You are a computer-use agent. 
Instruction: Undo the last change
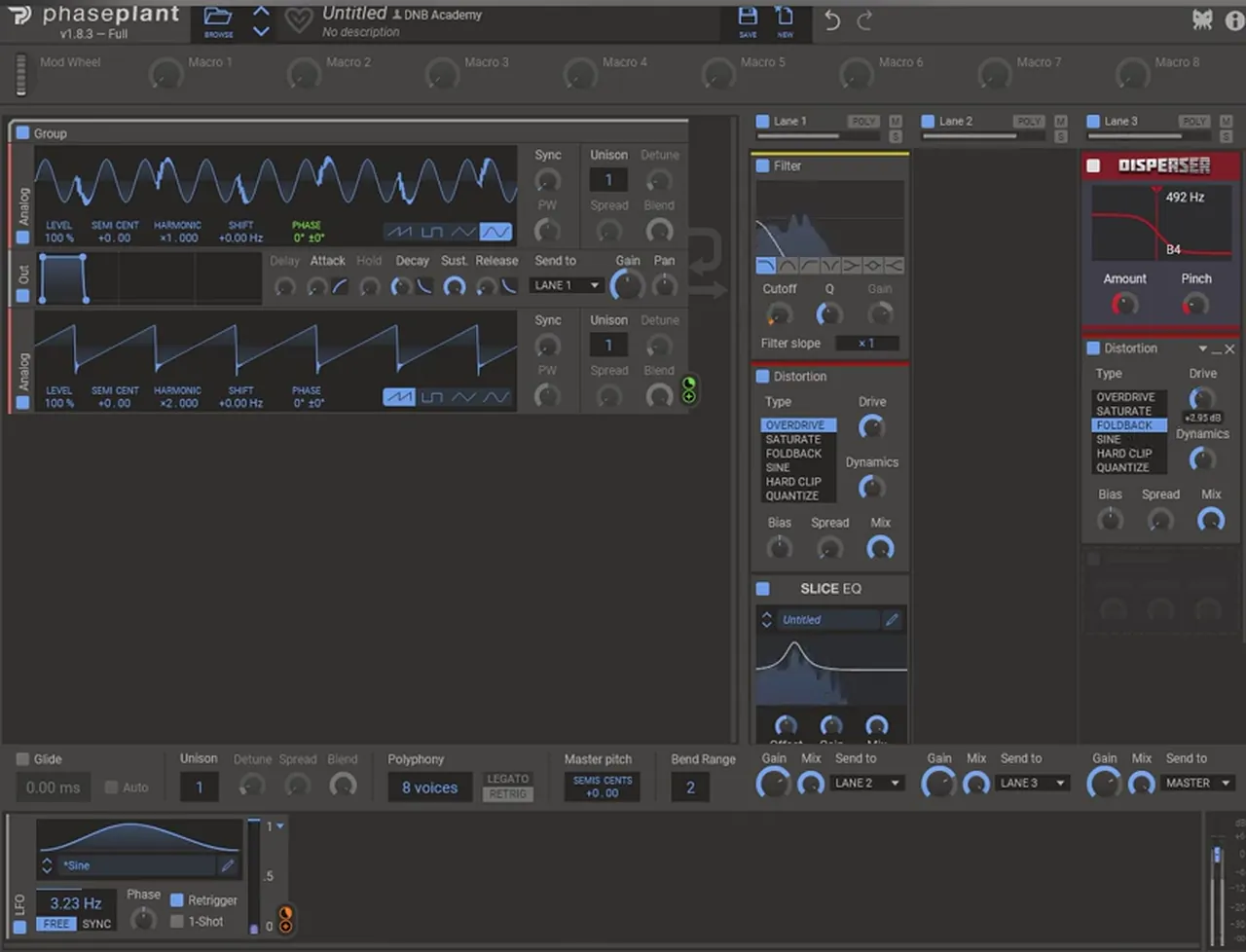pos(832,20)
